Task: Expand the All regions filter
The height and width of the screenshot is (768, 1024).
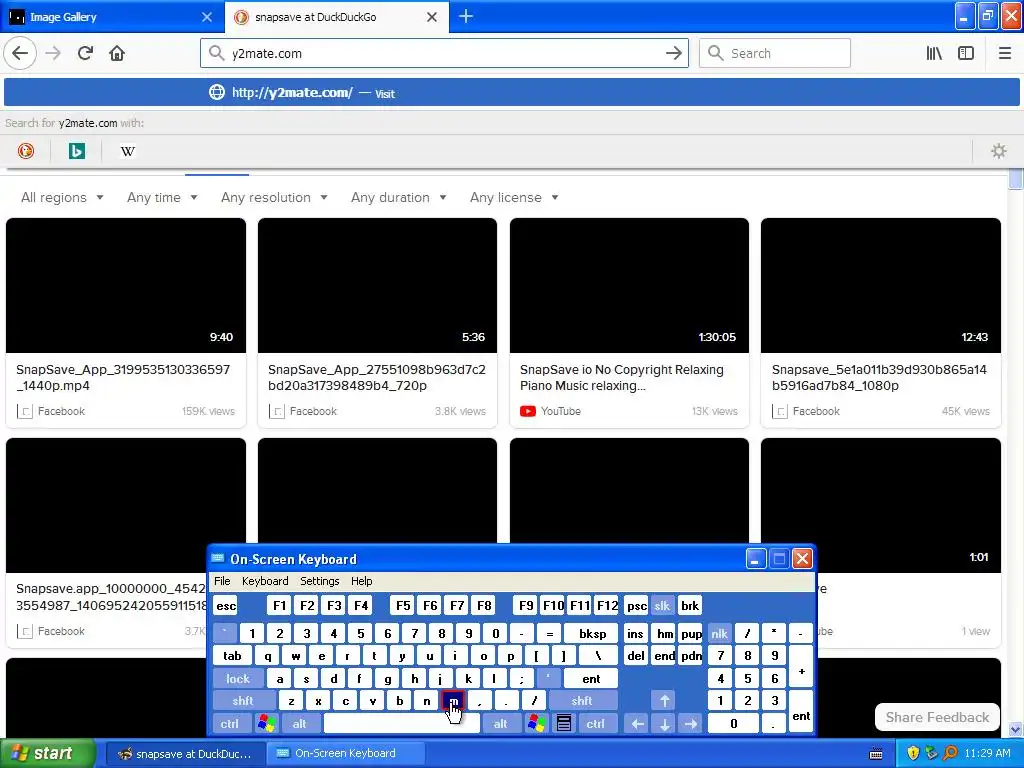Action: pos(62,197)
